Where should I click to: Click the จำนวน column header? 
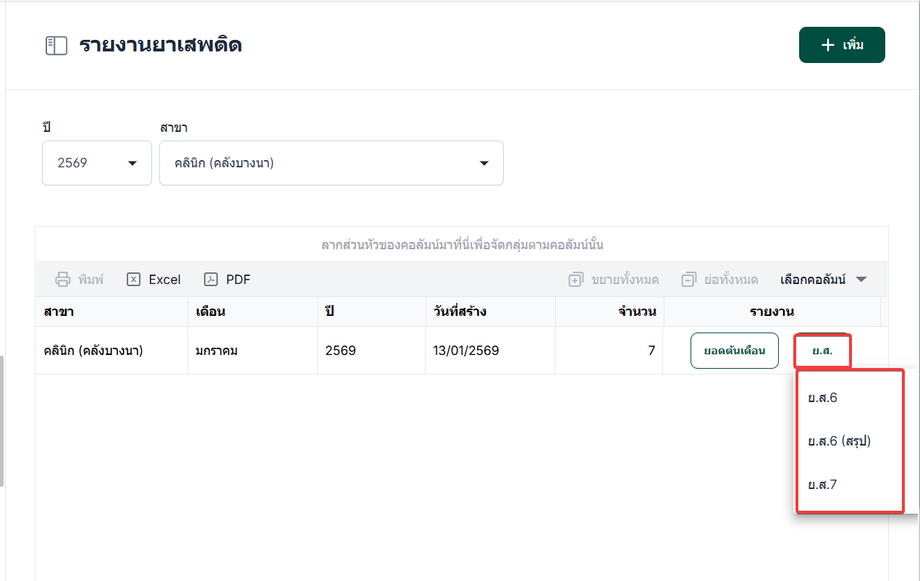coord(637,311)
